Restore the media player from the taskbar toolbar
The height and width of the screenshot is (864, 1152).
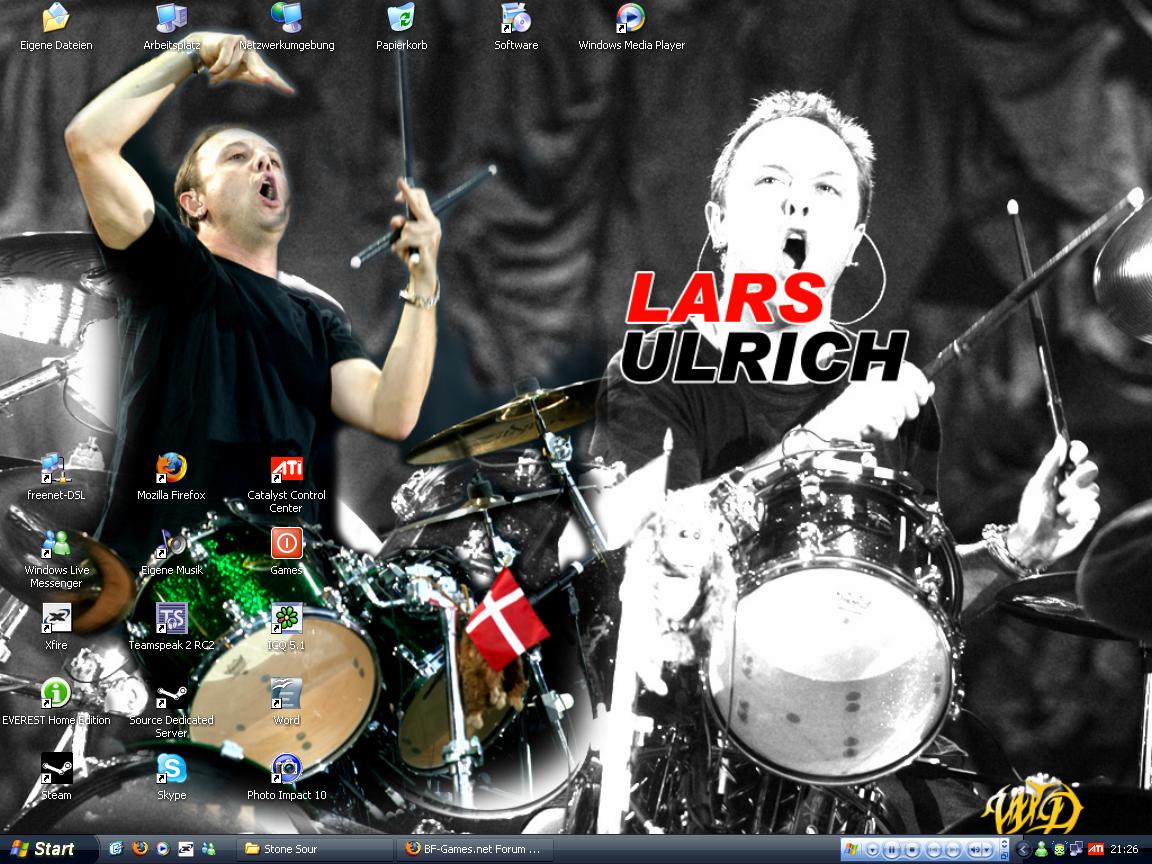[x=1004, y=855]
